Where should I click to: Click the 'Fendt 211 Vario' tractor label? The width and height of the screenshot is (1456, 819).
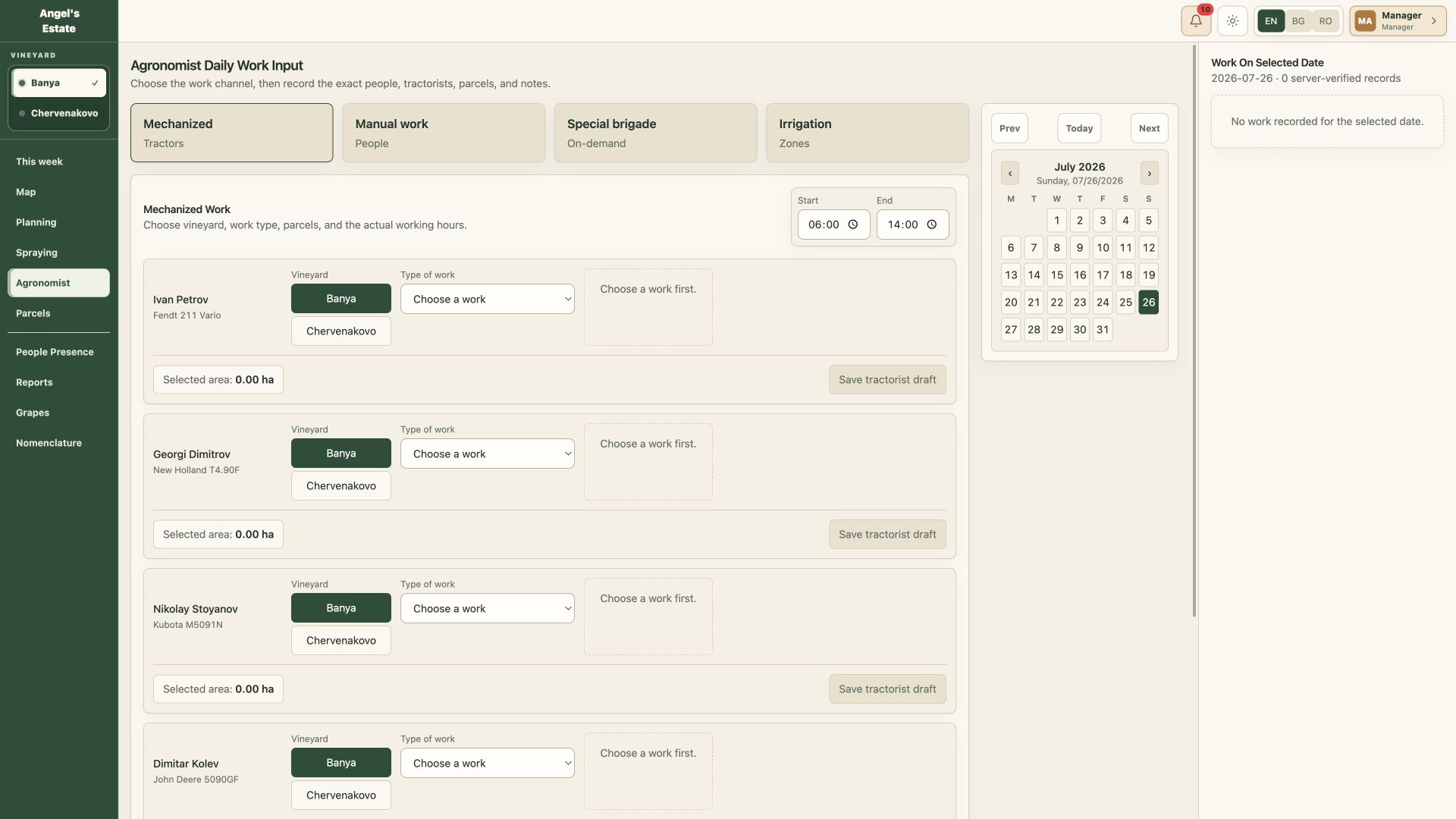(x=187, y=315)
